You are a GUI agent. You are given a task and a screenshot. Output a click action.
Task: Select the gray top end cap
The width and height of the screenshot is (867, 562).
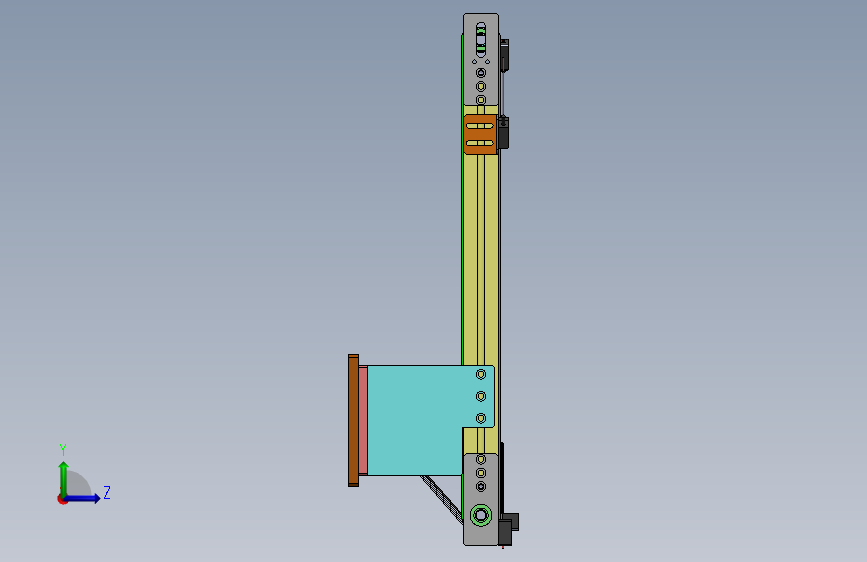point(480,60)
